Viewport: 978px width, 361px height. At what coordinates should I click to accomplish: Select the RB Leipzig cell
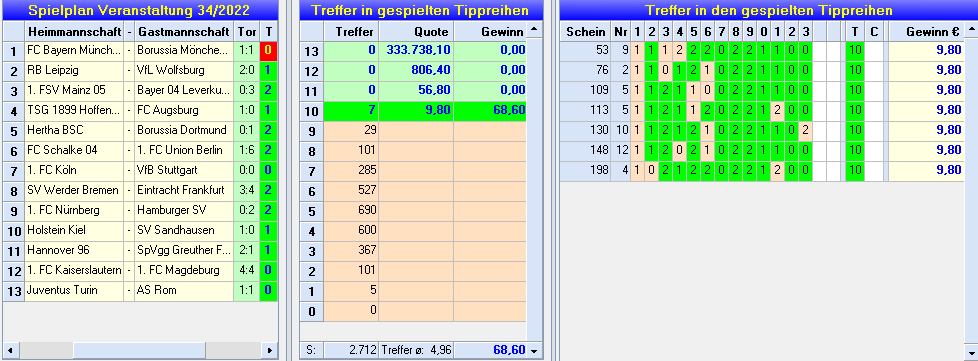coord(74,70)
